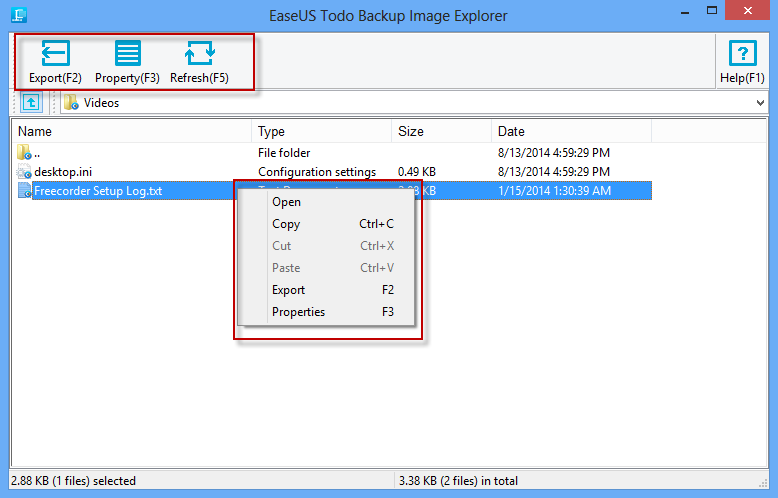Viewport: 778px width, 498px height.
Task: Select the greyed-out Paste menu entry
Action: tap(326, 268)
